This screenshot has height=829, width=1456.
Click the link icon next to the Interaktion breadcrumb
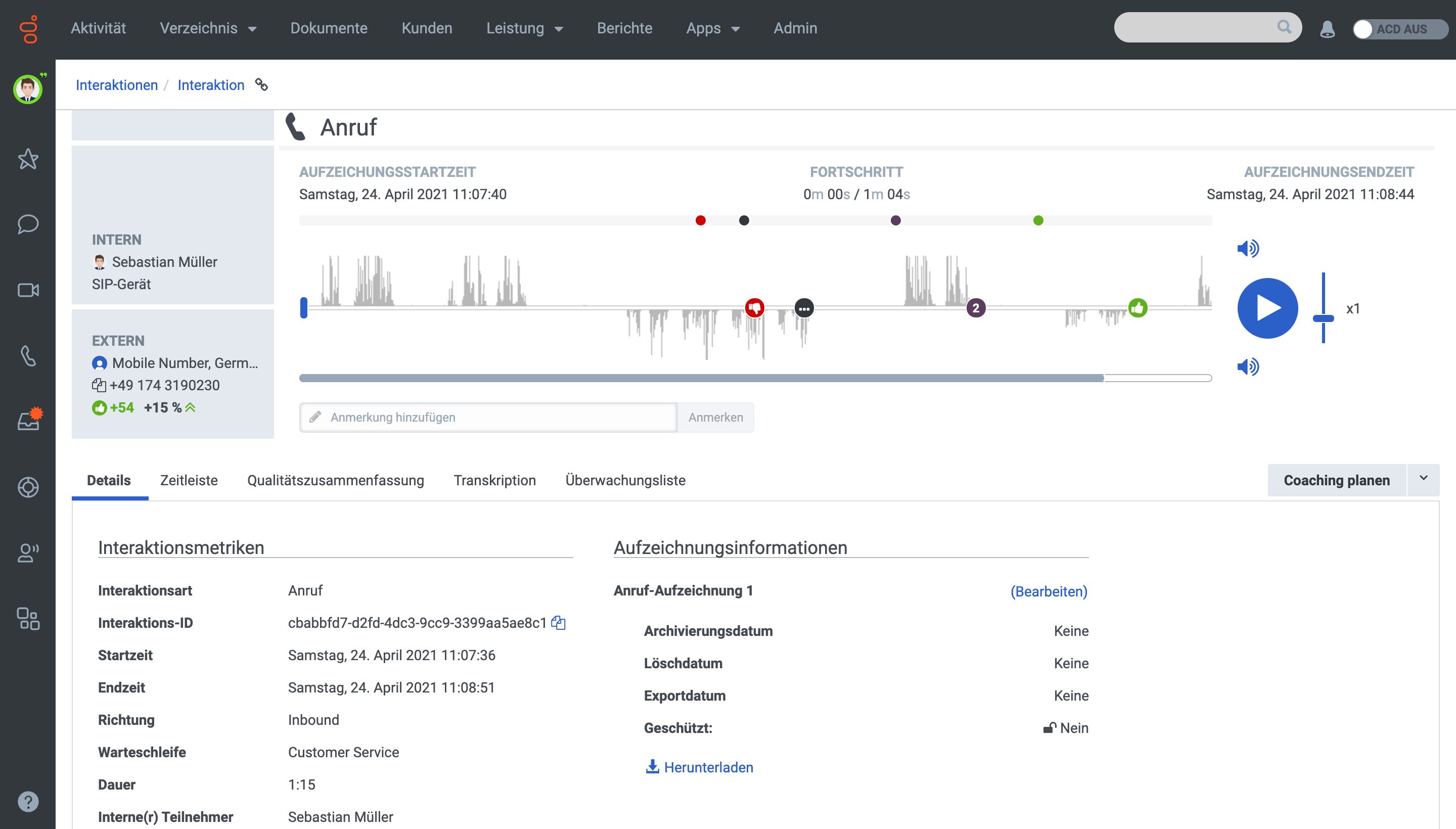click(x=261, y=85)
